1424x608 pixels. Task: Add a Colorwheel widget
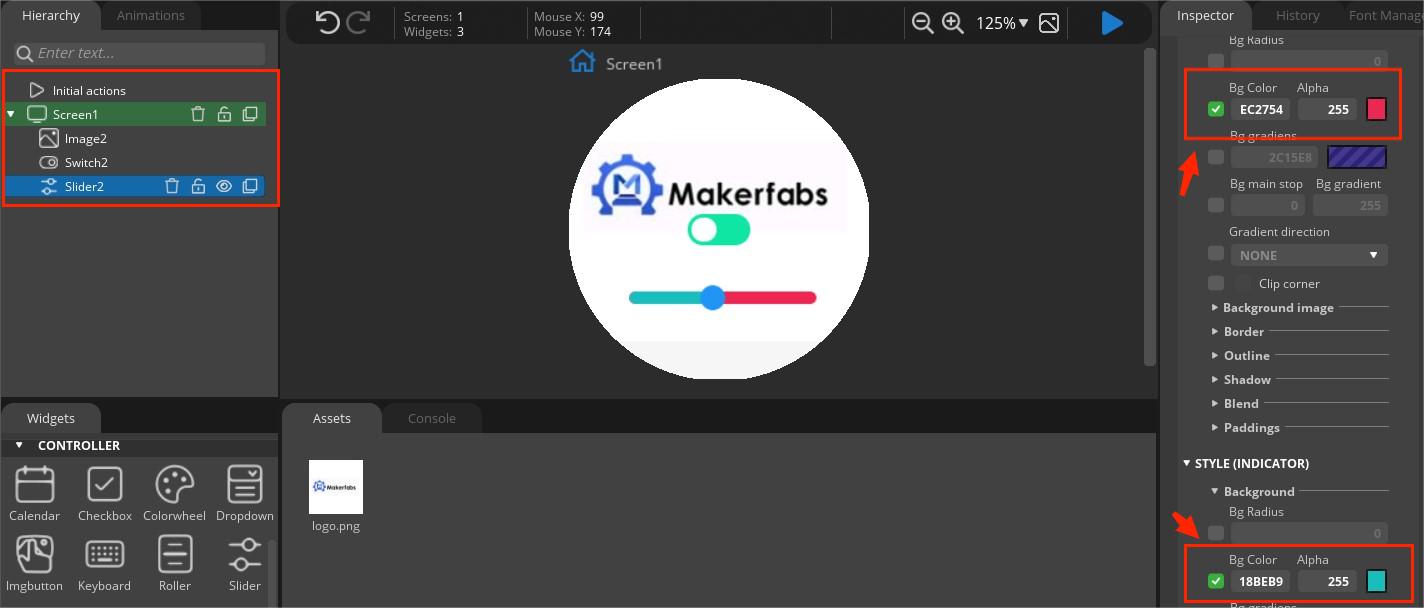[x=174, y=493]
